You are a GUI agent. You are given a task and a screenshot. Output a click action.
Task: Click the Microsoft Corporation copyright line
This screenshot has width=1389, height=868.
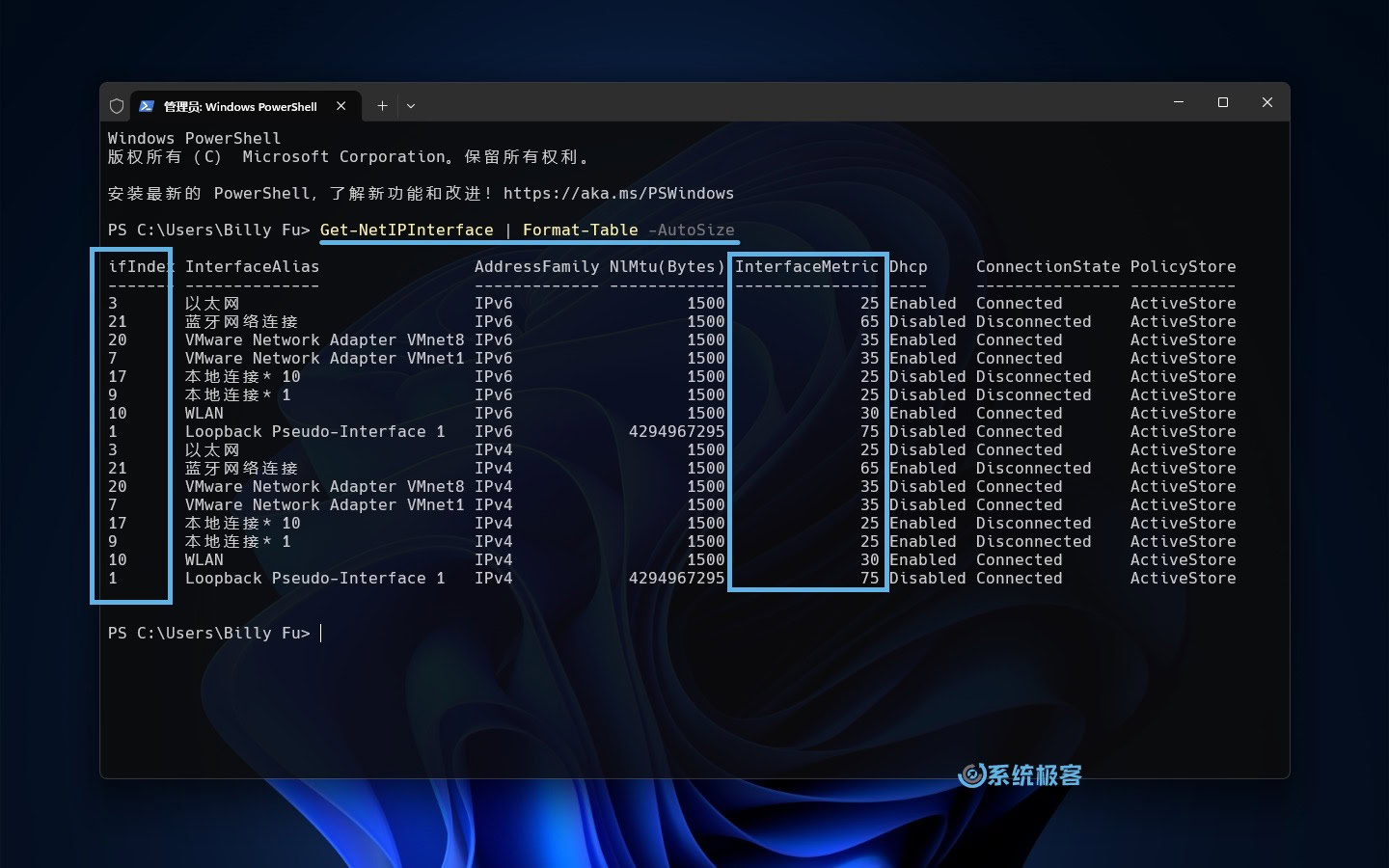[348, 156]
